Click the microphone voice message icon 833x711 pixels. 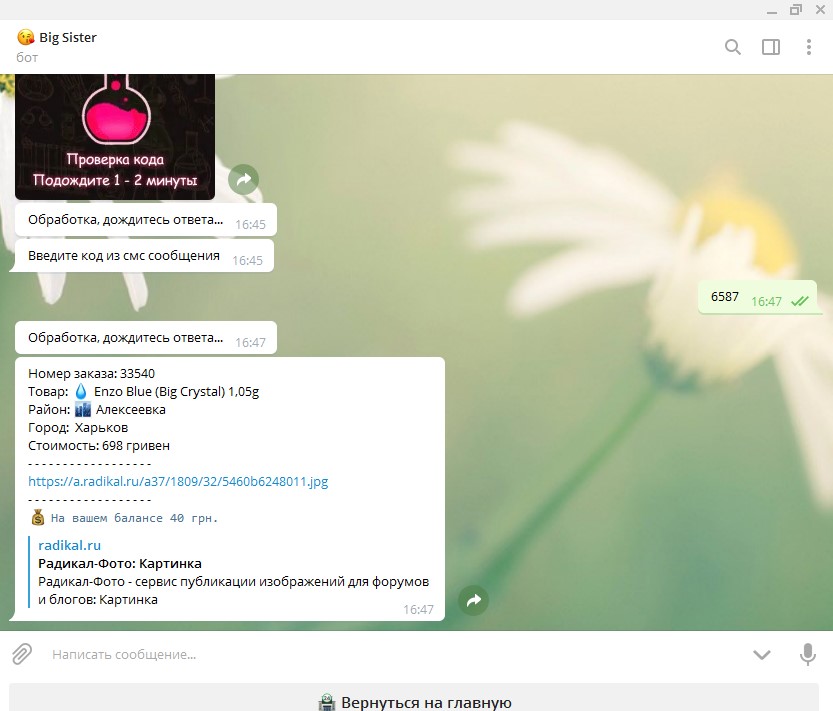point(808,654)
